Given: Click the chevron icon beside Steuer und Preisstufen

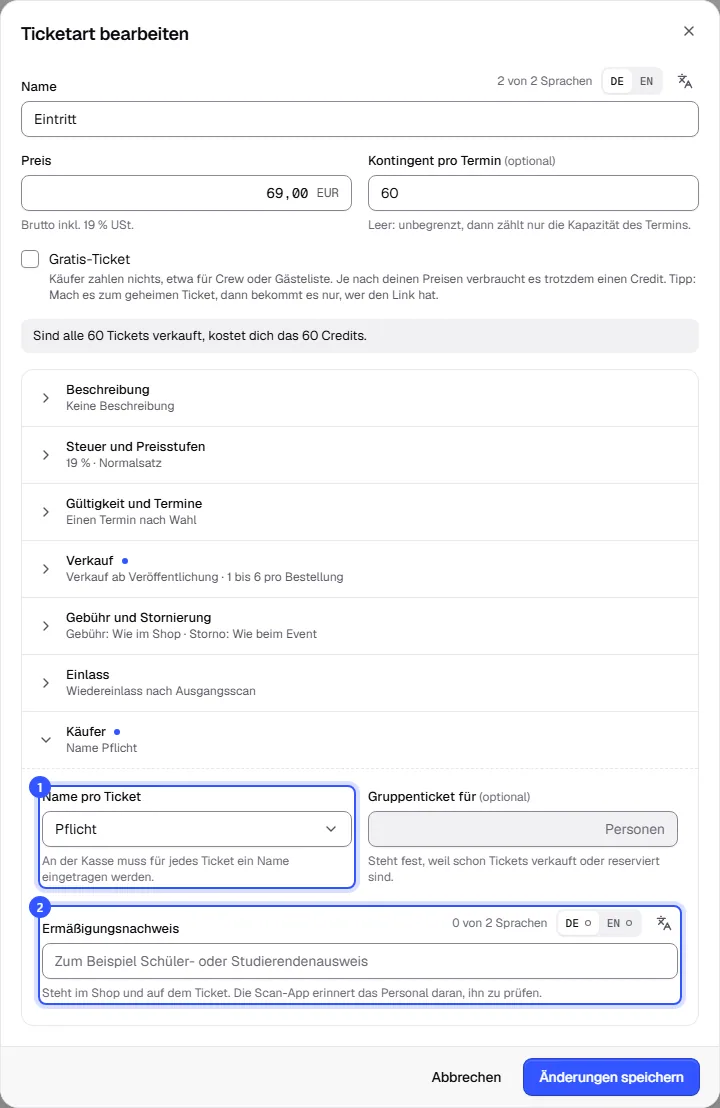Looking at the screenshot, I should [x=46, y=455].
